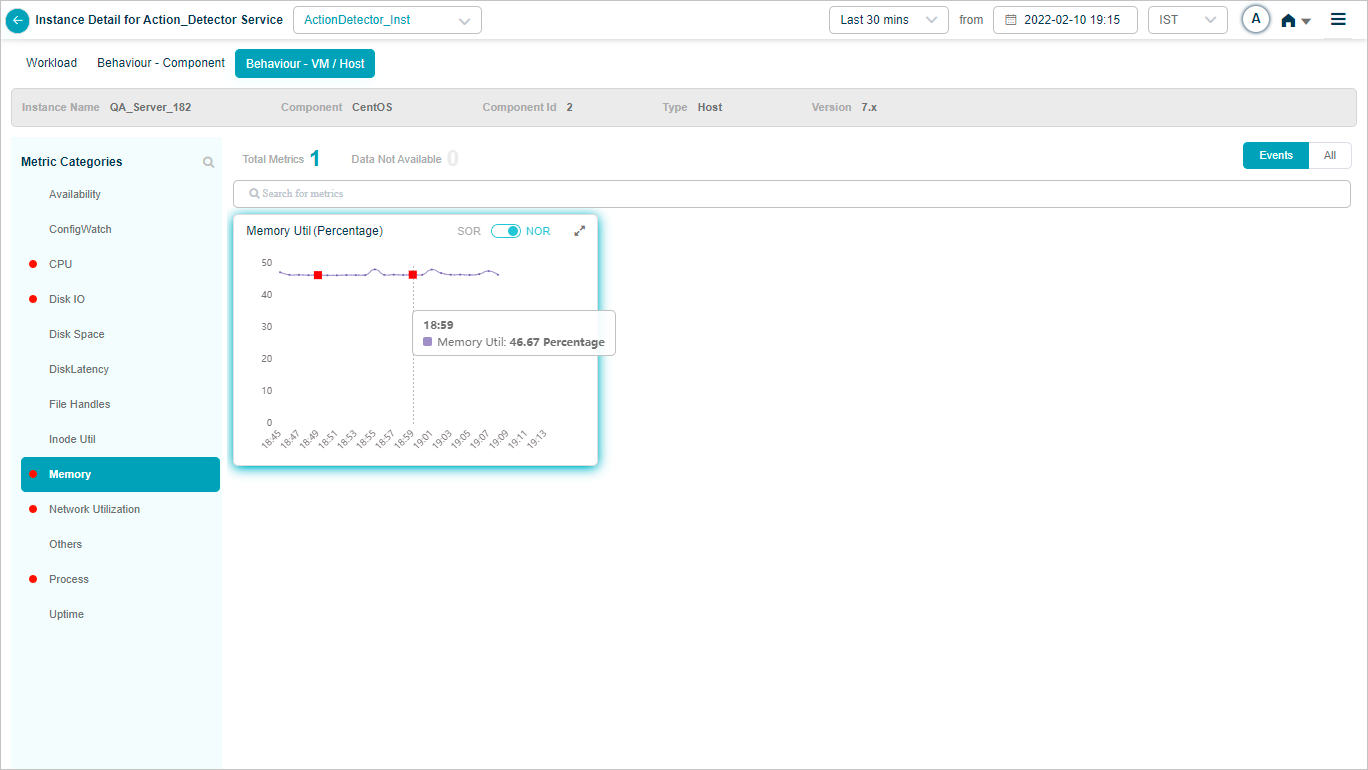Open the hamburger menu
This screenshot has width=1368, height=770.
[x=1338, y=19]
